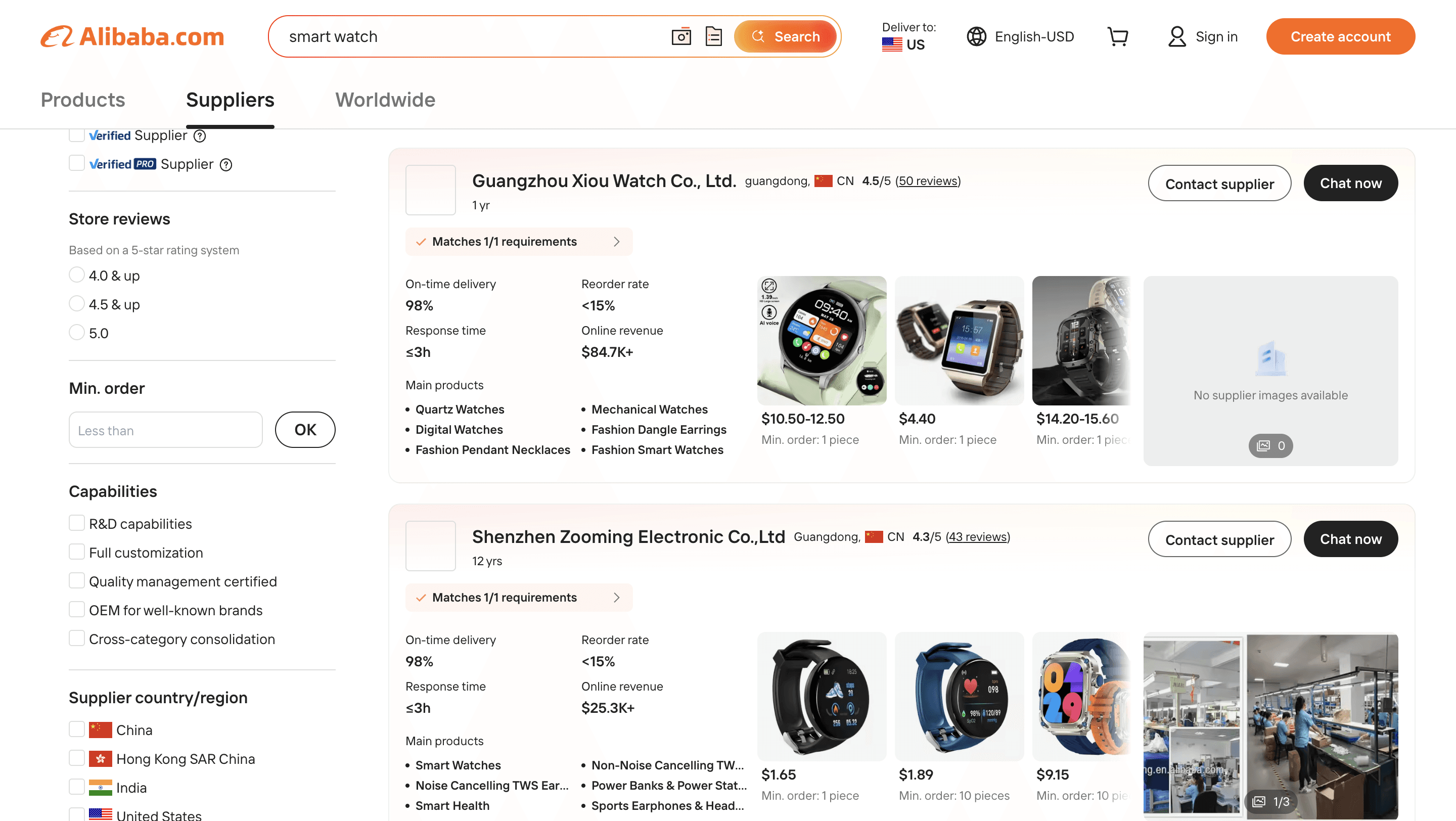Screen dimensions: 1456x821
Task: Open the shopping cart
Action: [1118, 36]
